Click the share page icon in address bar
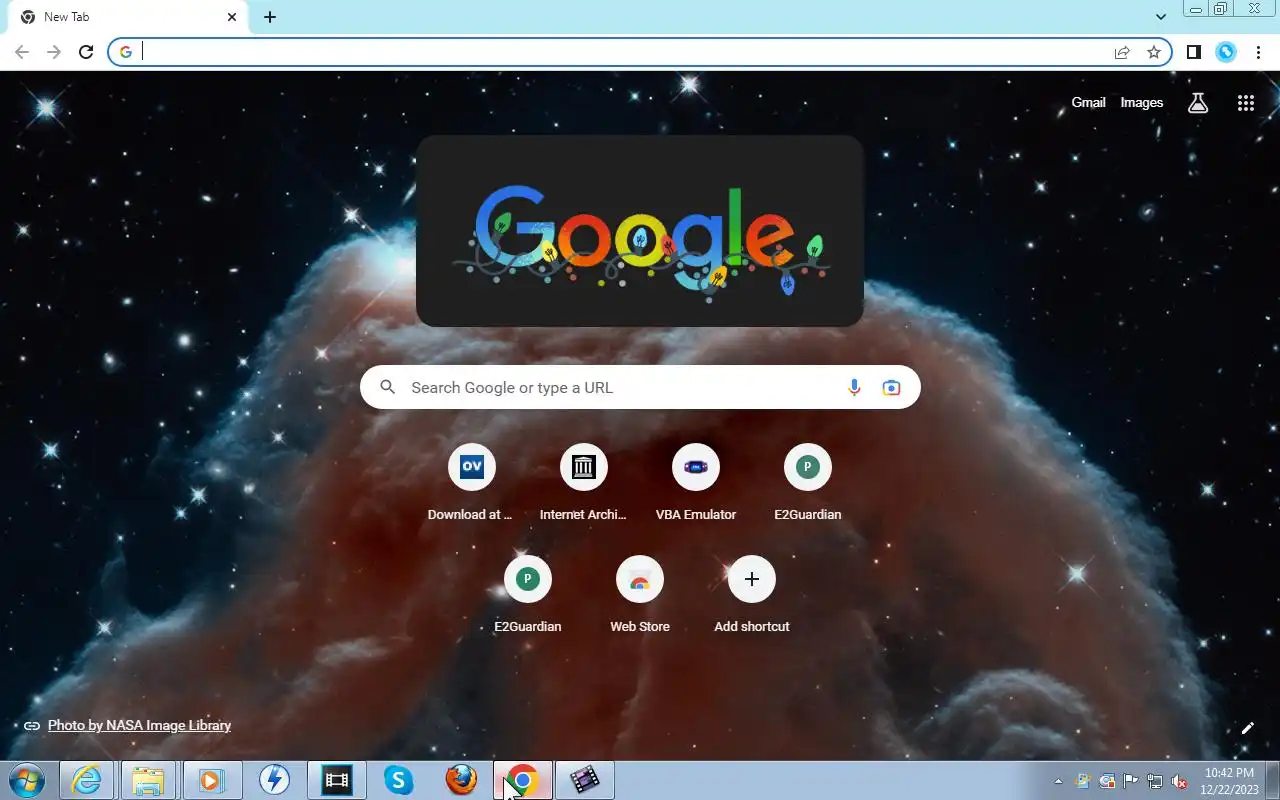This screenshot has height=800, width=1280. pos(1122,52)
